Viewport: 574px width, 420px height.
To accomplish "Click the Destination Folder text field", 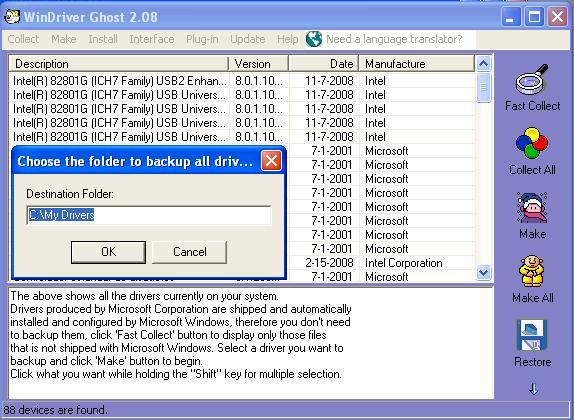I will (149, 215).
